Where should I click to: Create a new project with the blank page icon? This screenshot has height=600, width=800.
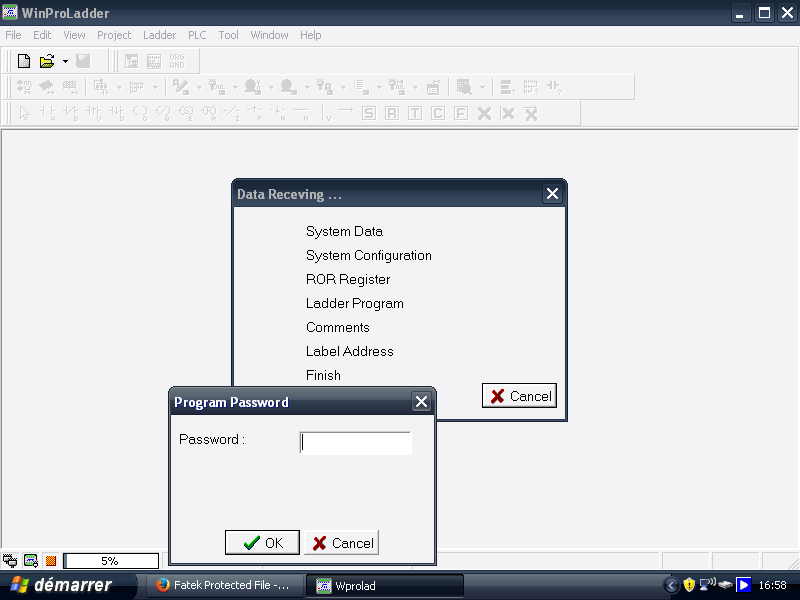coord(24,61)
